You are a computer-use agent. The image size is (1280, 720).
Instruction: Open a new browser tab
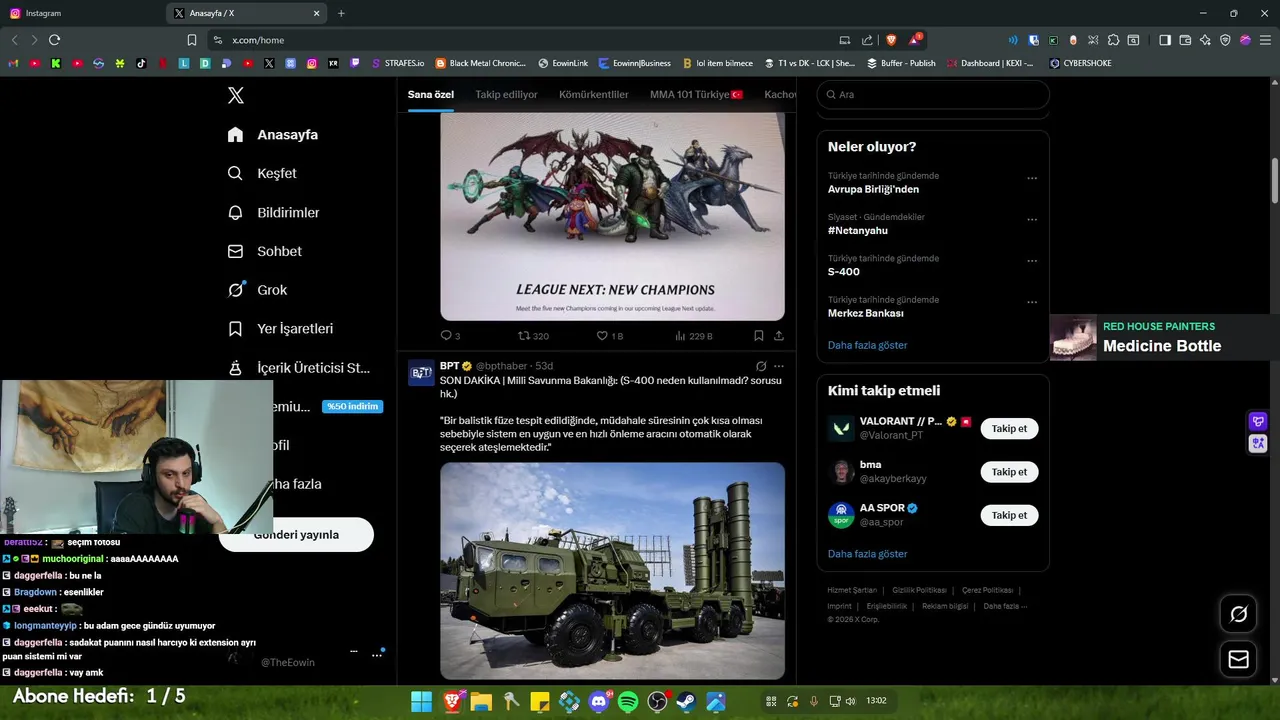click(x=341, y=13)
